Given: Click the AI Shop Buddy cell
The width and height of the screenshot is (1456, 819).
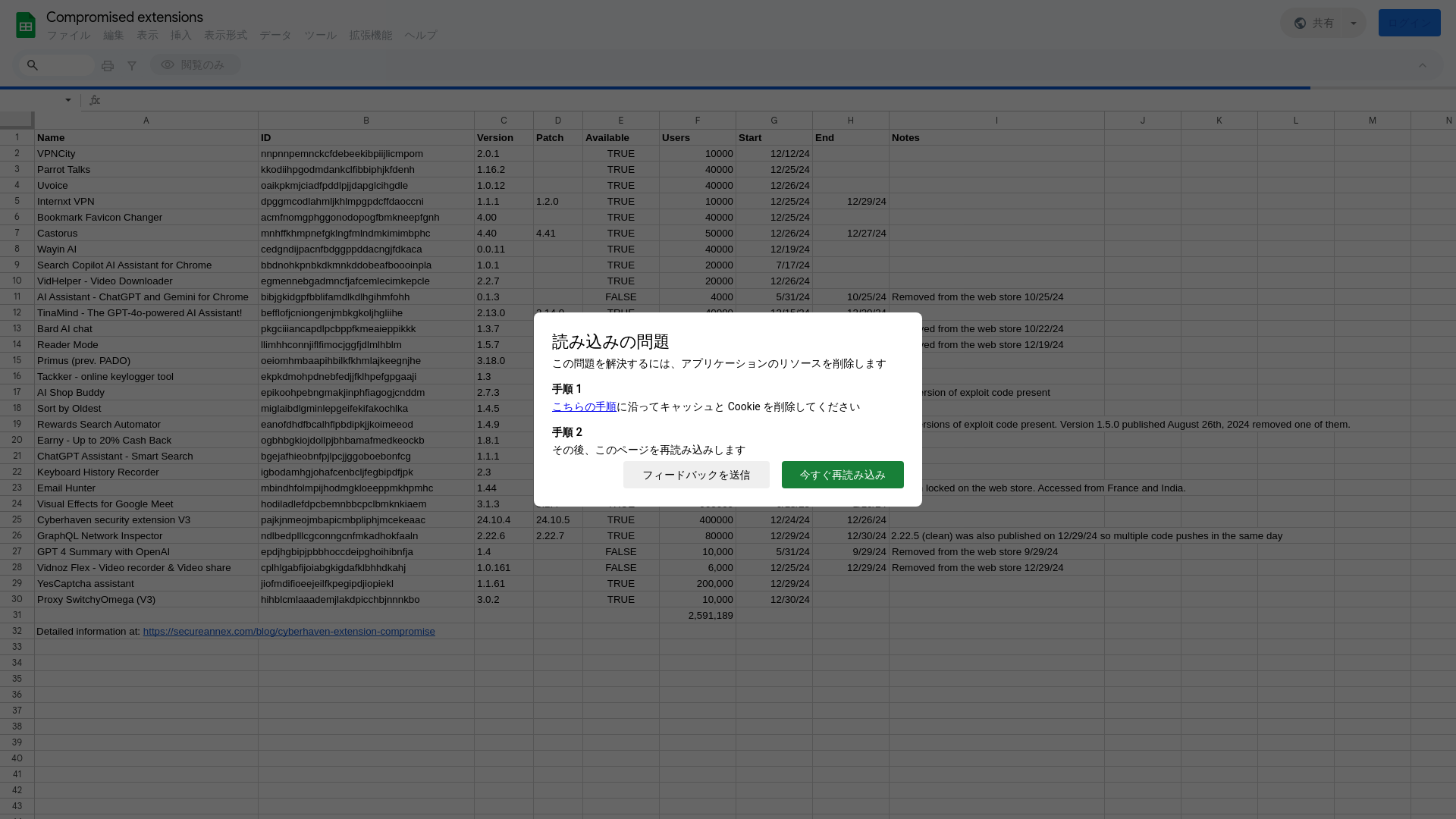Looking at the screenshot, I should pos(146,393).
